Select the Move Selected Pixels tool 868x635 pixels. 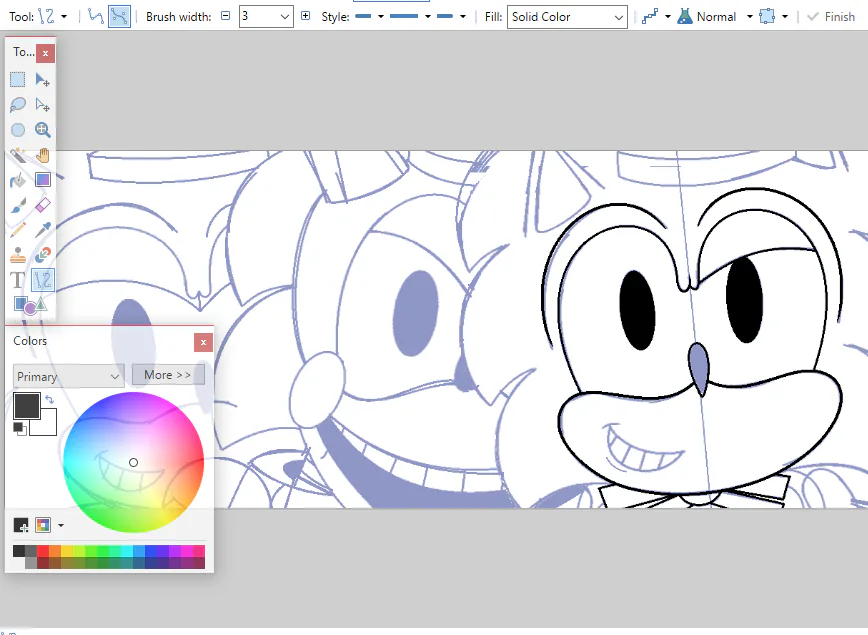[43, 80]
